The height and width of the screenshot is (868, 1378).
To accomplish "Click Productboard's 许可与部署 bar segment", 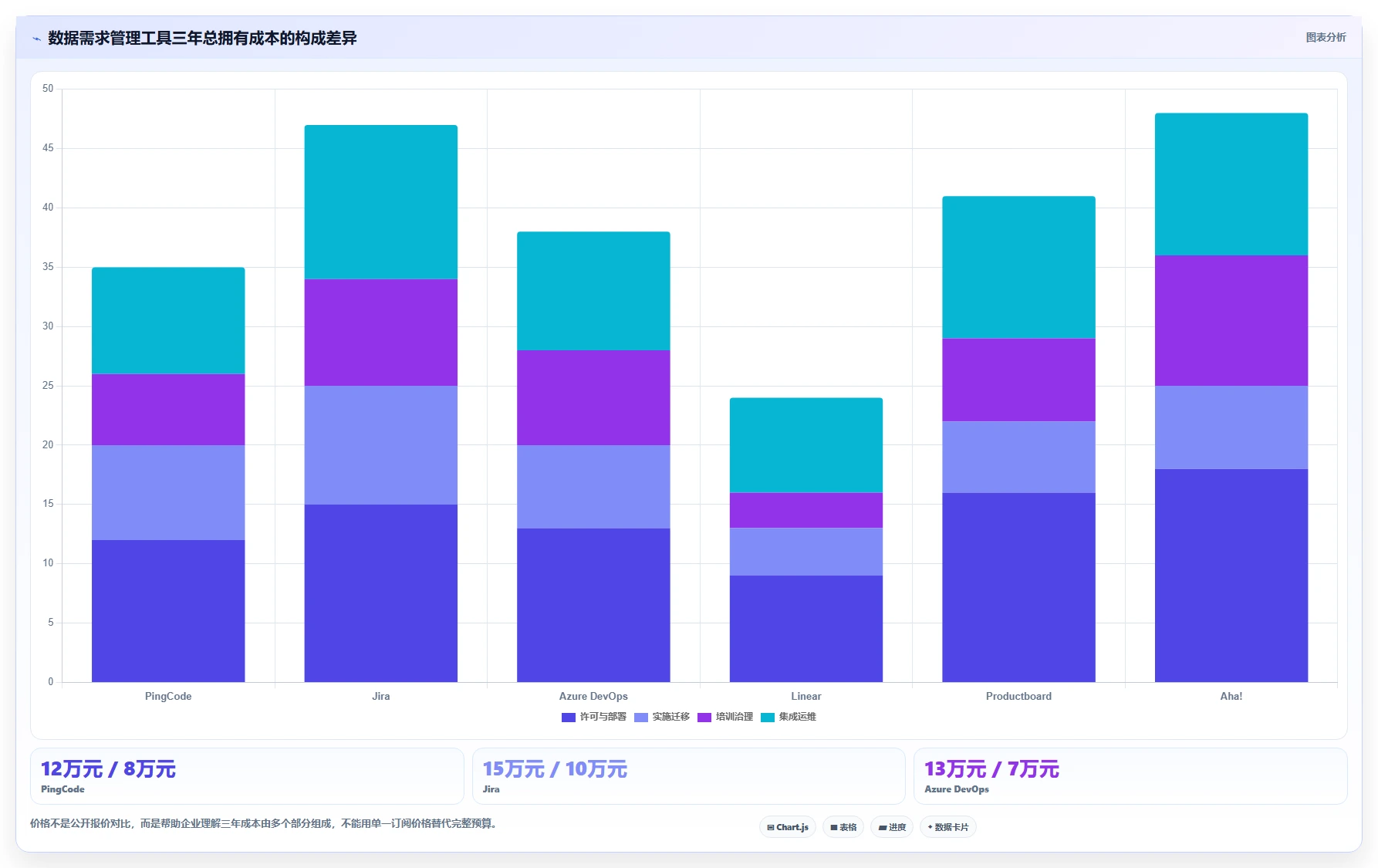I will (1018, 587).
